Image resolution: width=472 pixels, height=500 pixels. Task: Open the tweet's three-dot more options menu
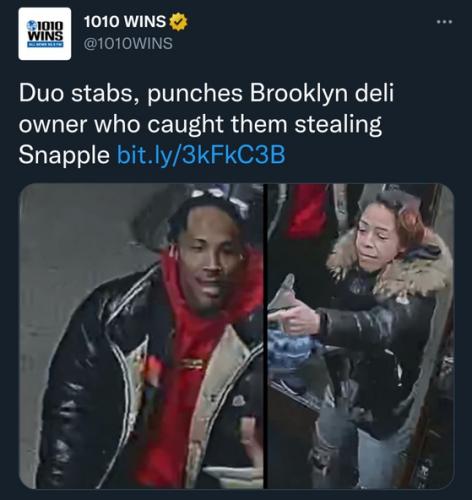[444, 22]
